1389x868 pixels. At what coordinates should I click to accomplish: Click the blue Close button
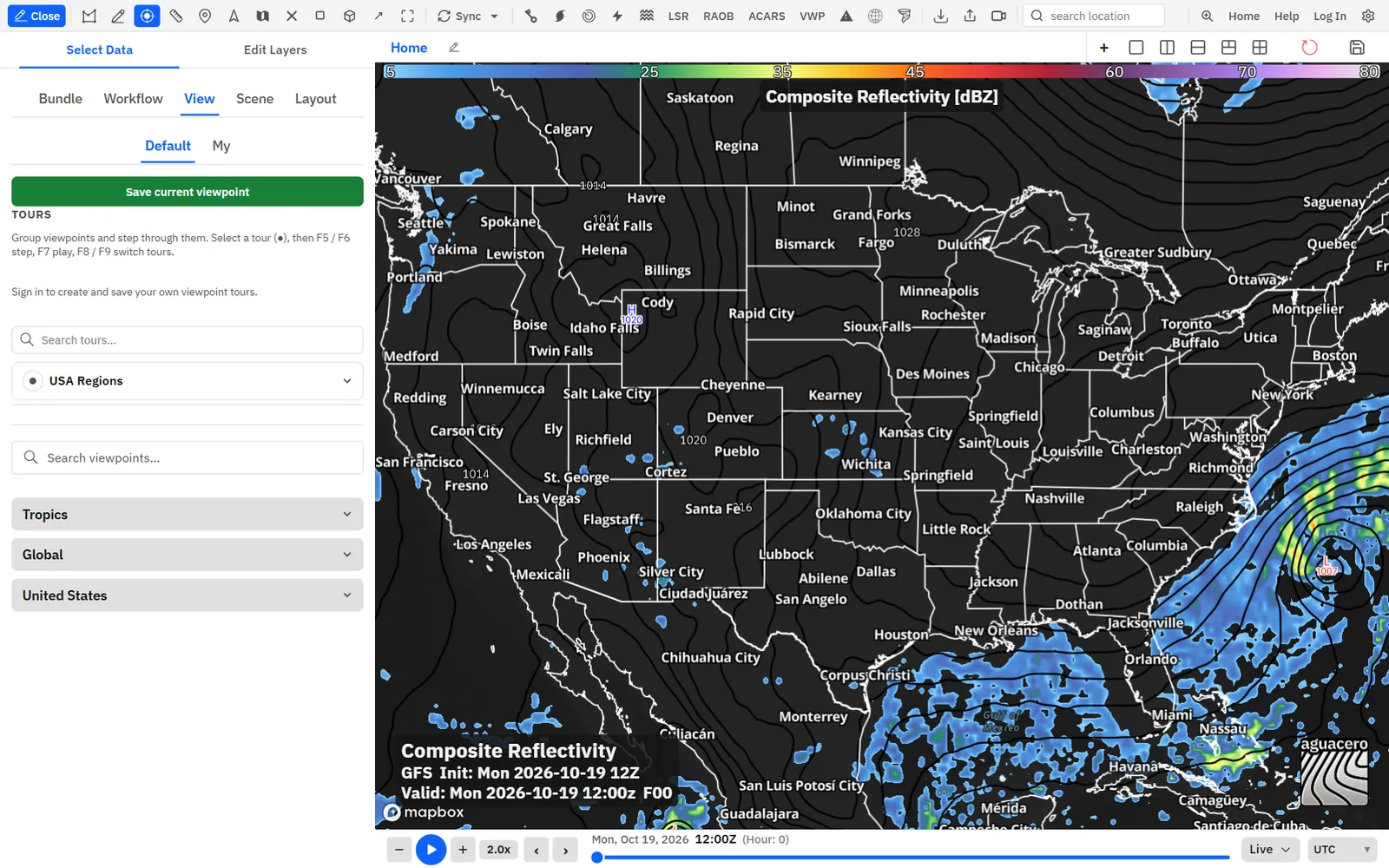click(x=37, y=16)
